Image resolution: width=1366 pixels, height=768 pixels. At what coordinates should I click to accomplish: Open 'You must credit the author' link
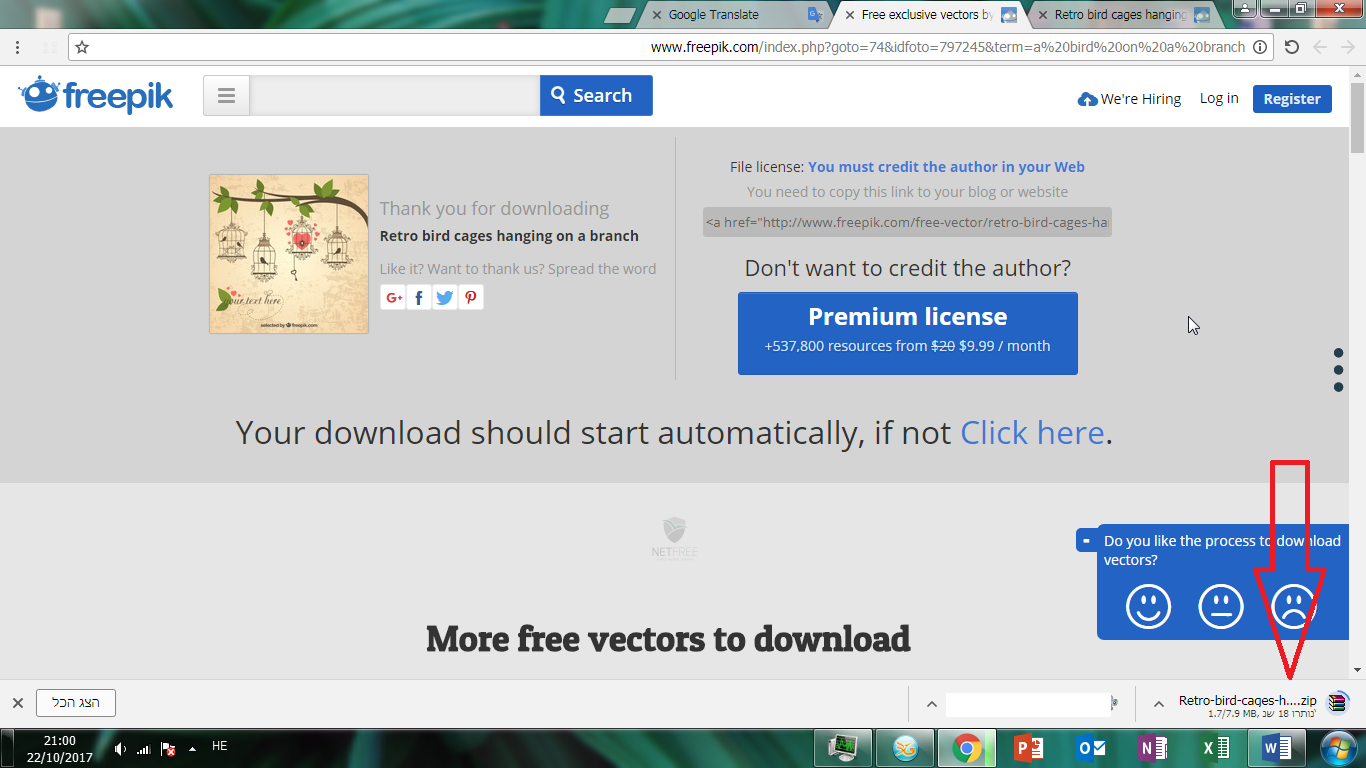[946, 167]
